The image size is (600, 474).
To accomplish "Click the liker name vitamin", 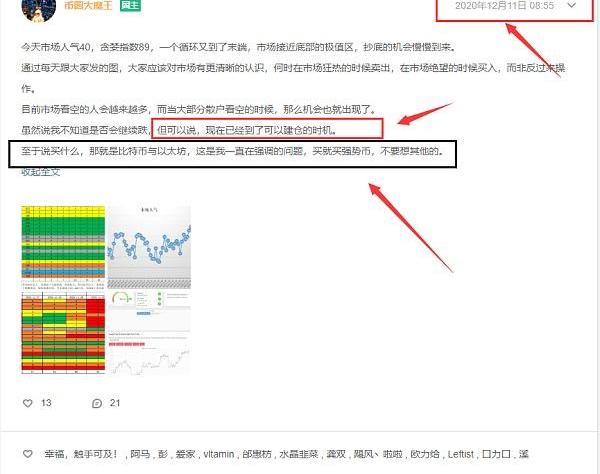I will [218, 453].
